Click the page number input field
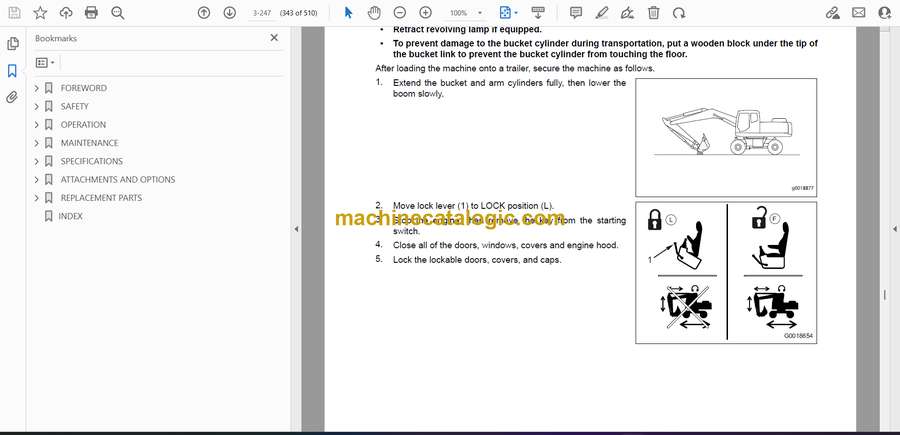Screen dimensions: 900x435 pos(262,13)
